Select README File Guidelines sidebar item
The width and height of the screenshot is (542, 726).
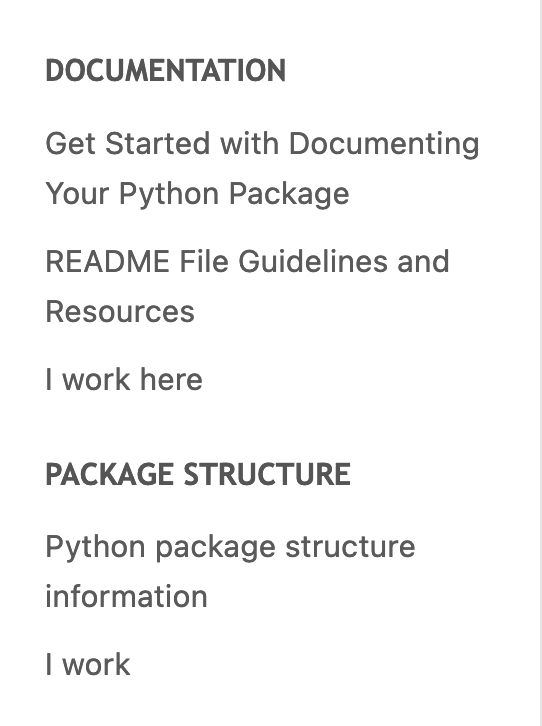tap(247, 286)
